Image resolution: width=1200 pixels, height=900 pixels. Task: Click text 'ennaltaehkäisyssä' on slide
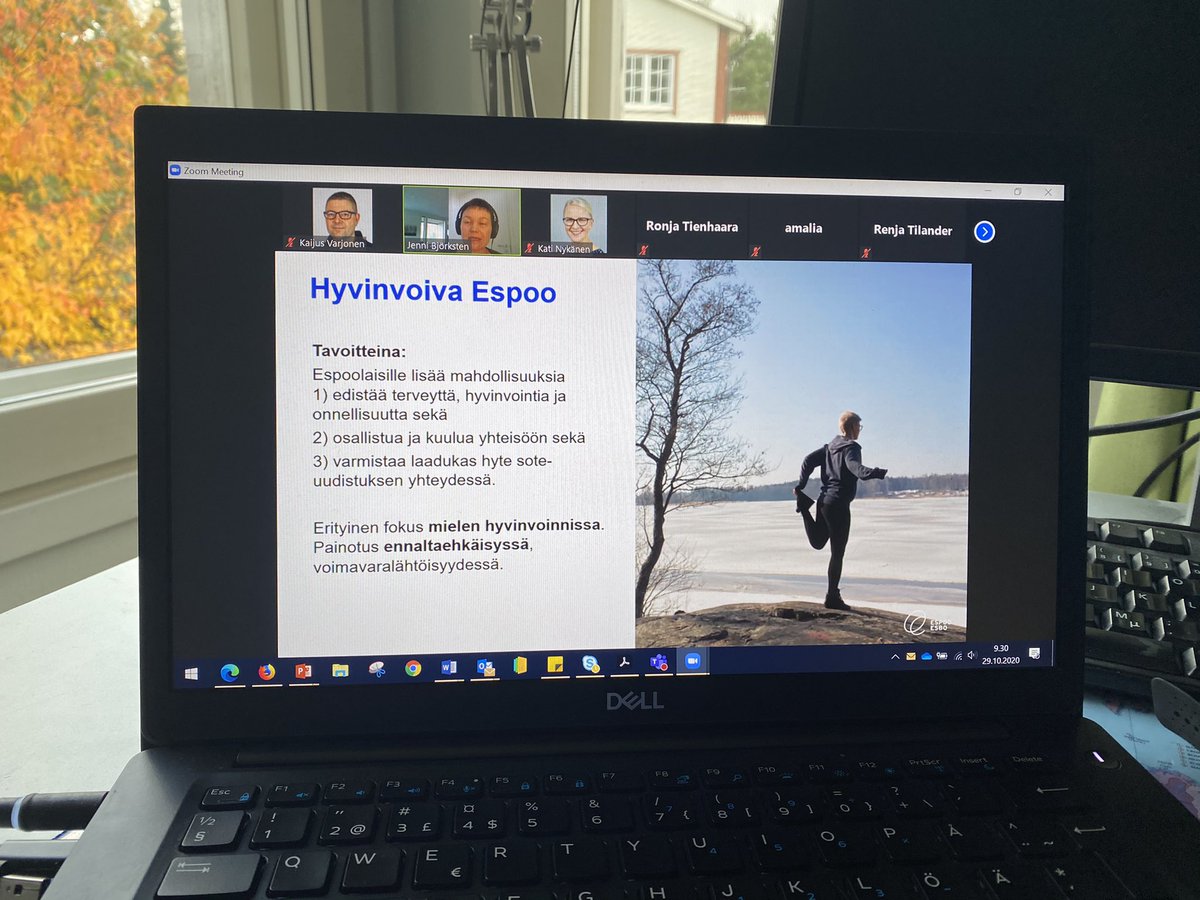point(457,546)
